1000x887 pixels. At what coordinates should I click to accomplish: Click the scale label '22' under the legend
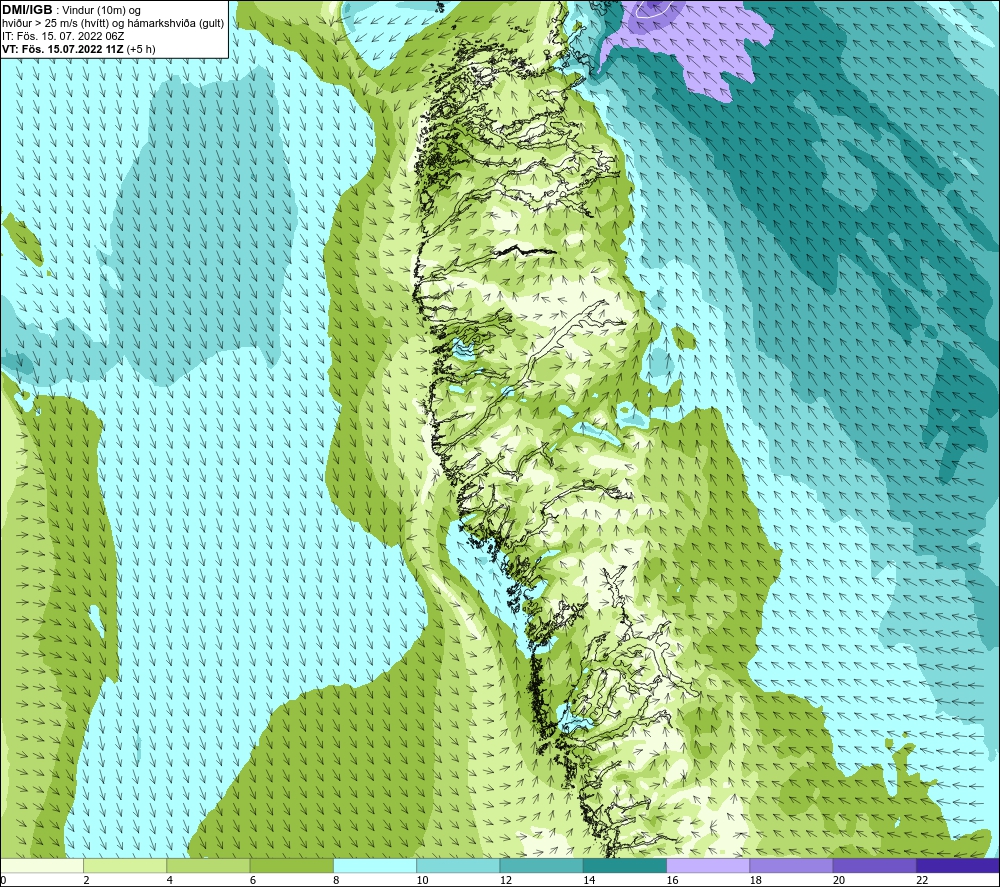(922, 880)
